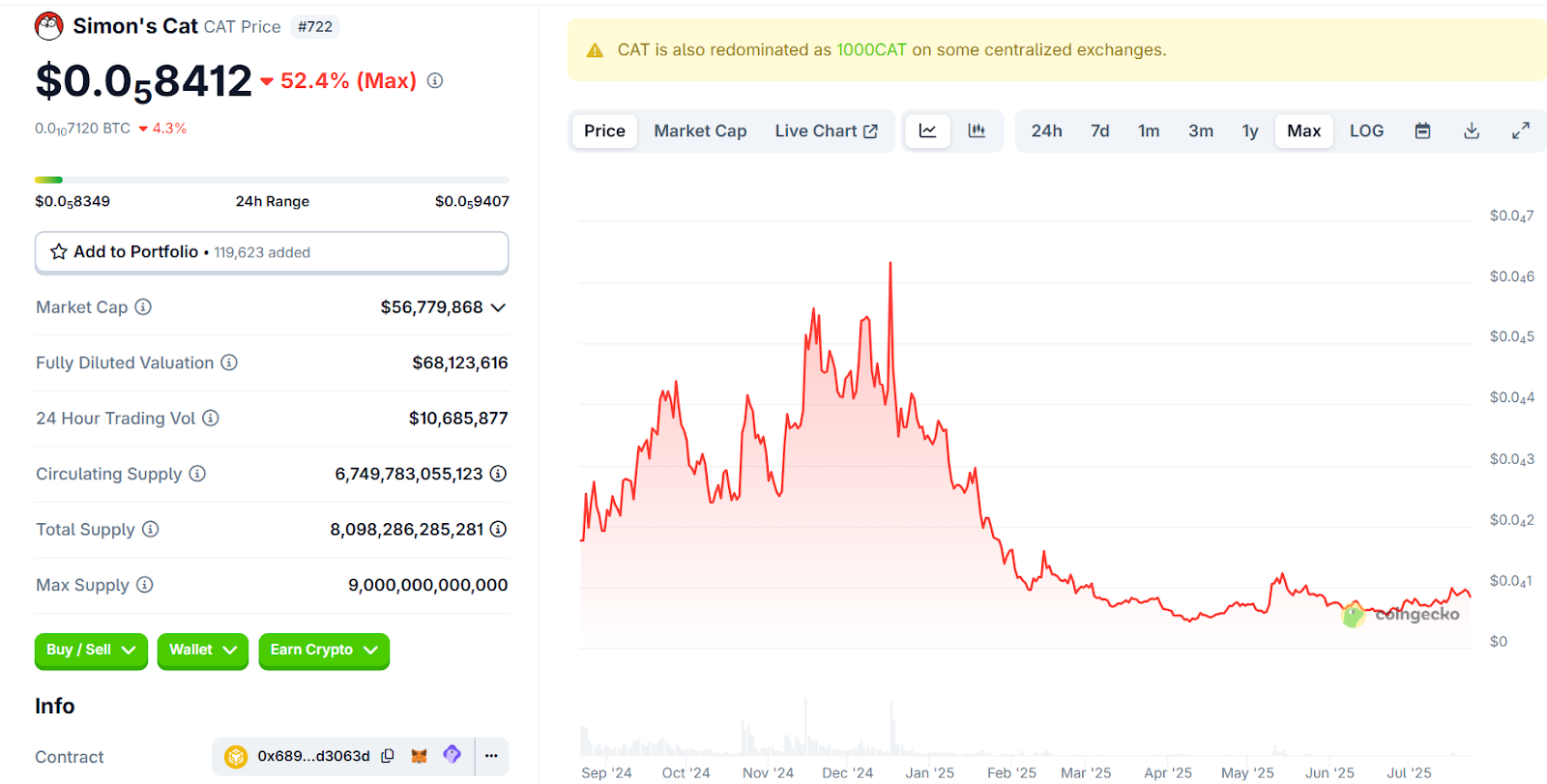This screenshot has height=784, width=1547.
Task: Copy the contract address 0x689...d3063d
Action: coord(388,756)
